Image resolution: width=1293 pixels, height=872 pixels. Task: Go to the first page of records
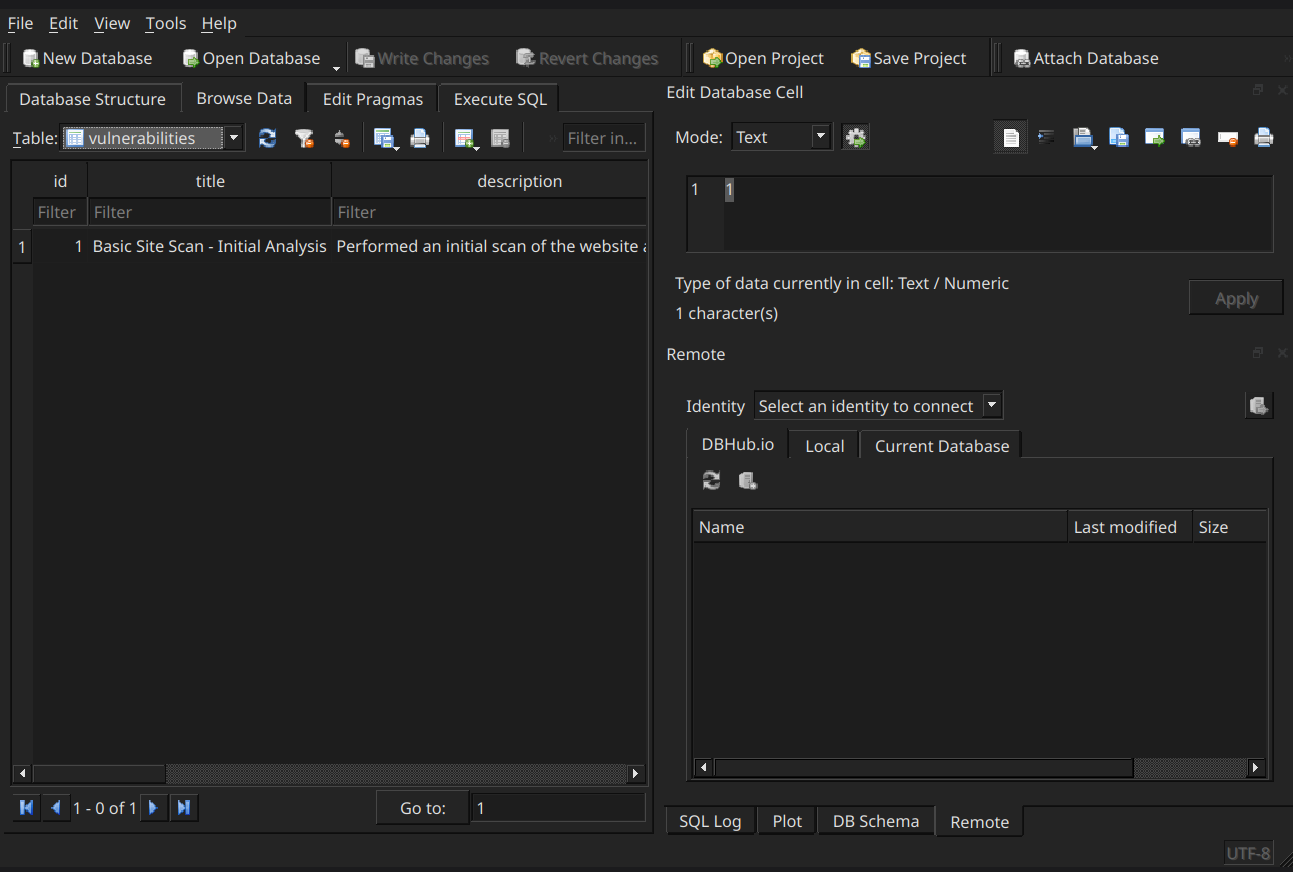point(27,807)
